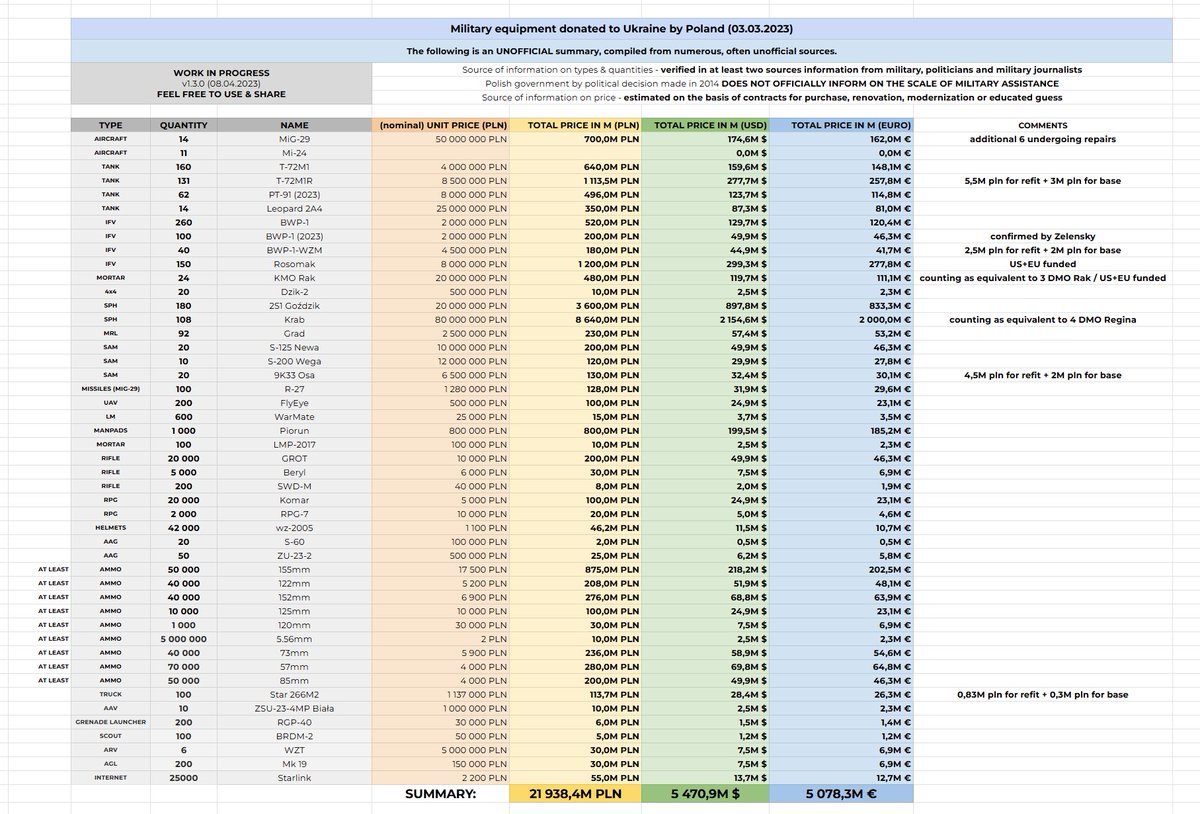This screenshot has height=814, width=1200.
Task: Select the MANPADS type cell
Action: [110, 430]
